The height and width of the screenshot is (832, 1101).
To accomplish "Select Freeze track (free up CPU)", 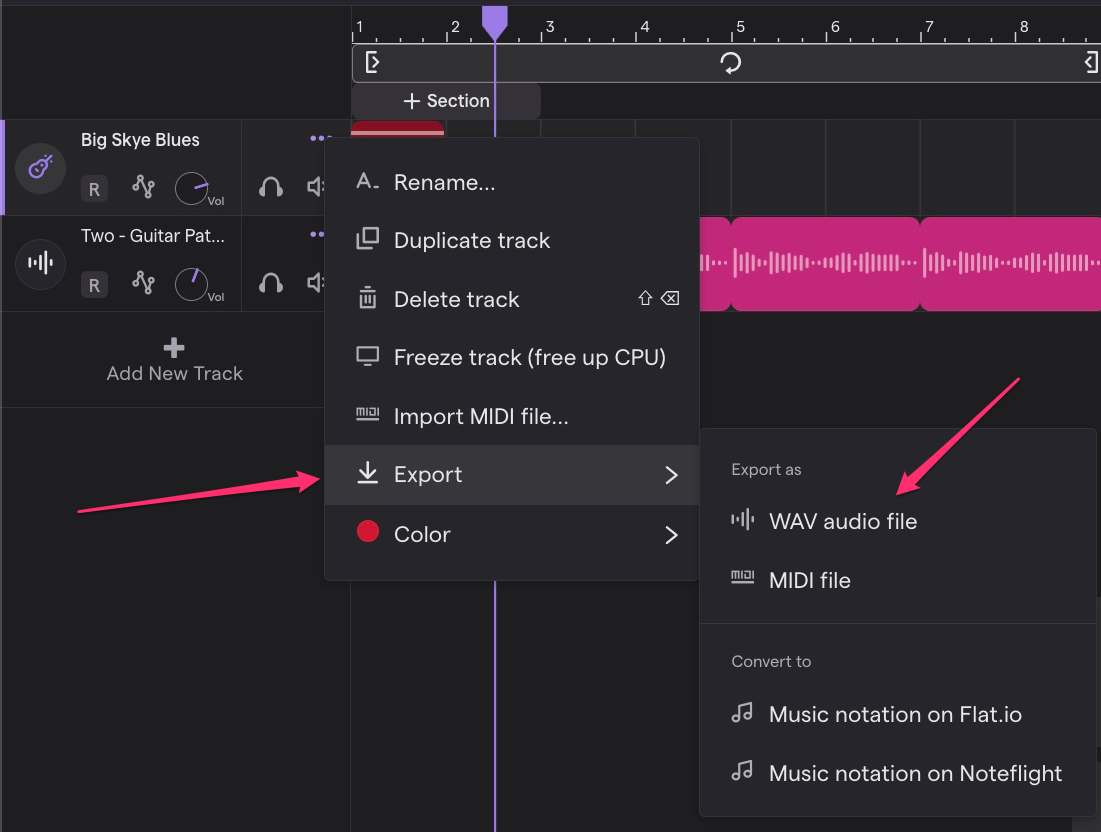I will tap(511, 358).
